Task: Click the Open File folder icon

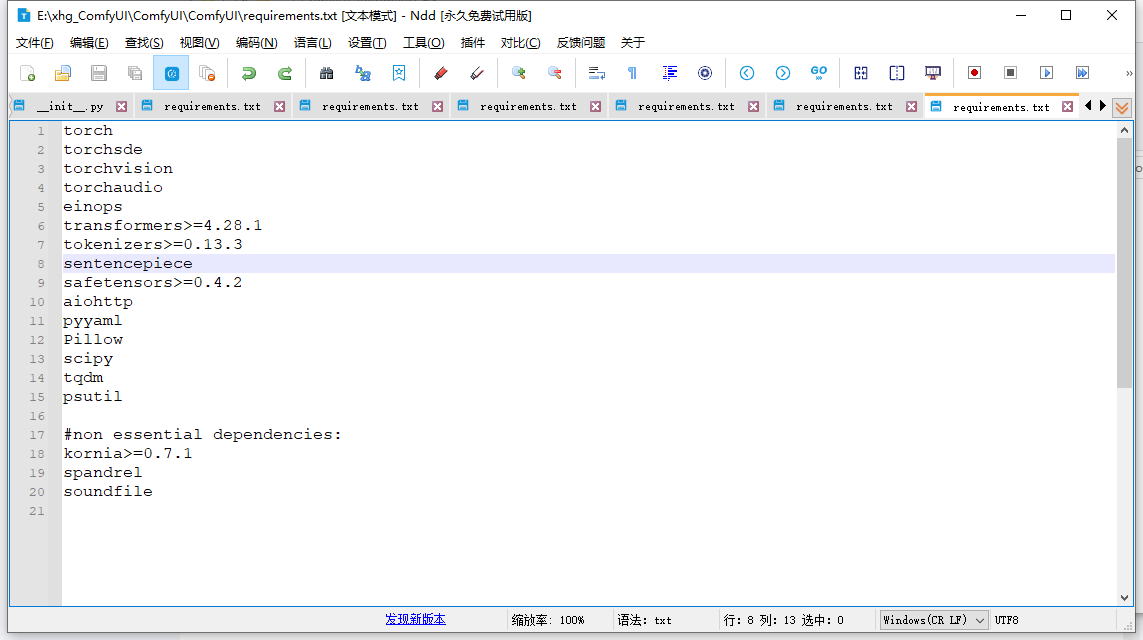Action: pyautogui.click(x=63, y=73)
